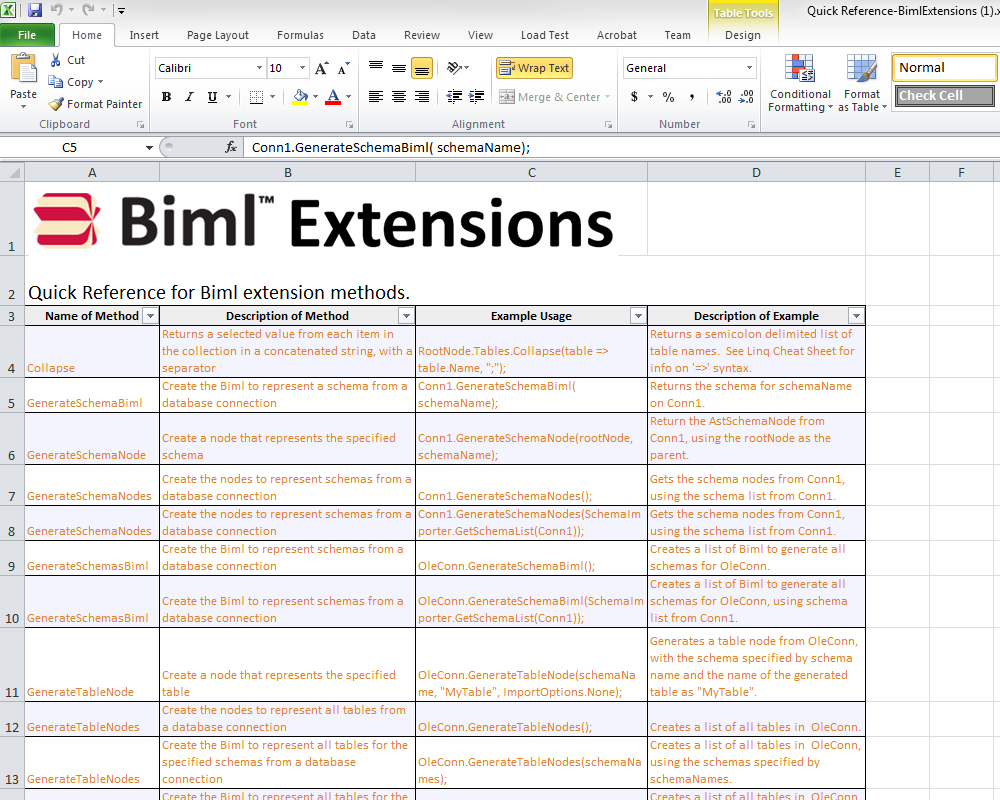Click the Select All corner button
Screen dimensions: 1000x800
point(13,172)
